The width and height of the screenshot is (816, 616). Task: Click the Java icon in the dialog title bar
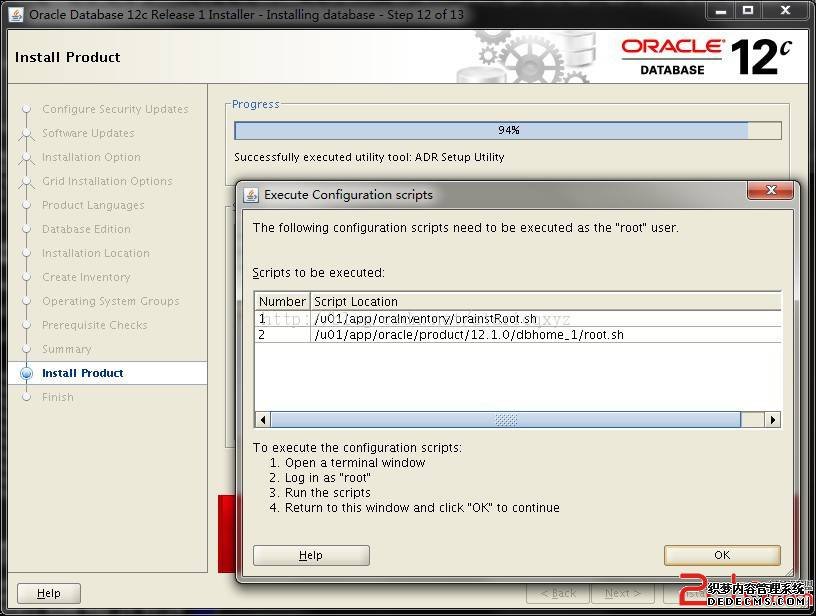pos(250,195)
